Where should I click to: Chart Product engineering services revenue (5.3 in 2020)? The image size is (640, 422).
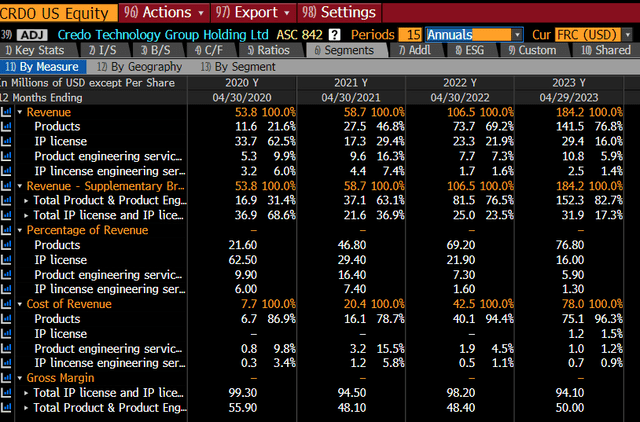[x=6, y=156]
